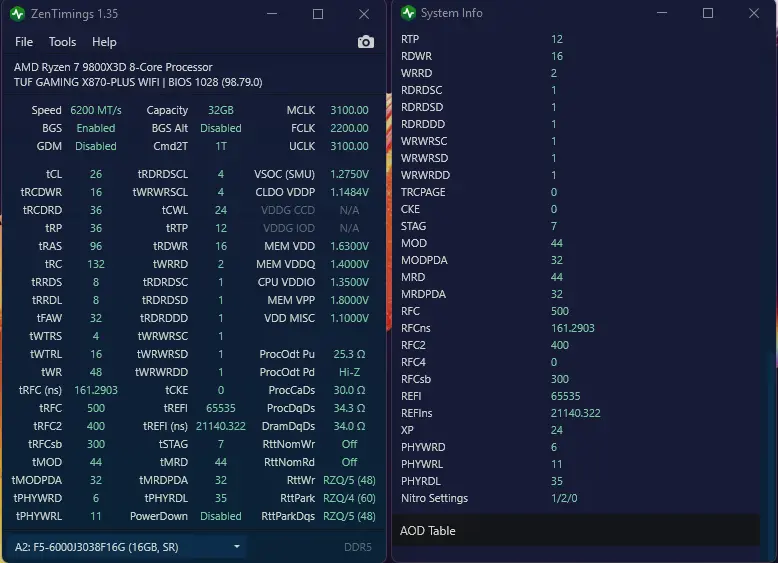Click the TUF GAMING X870-PLUS WIFI BIOS line
Screen dimensions: 778x563
tap(138, 82)
